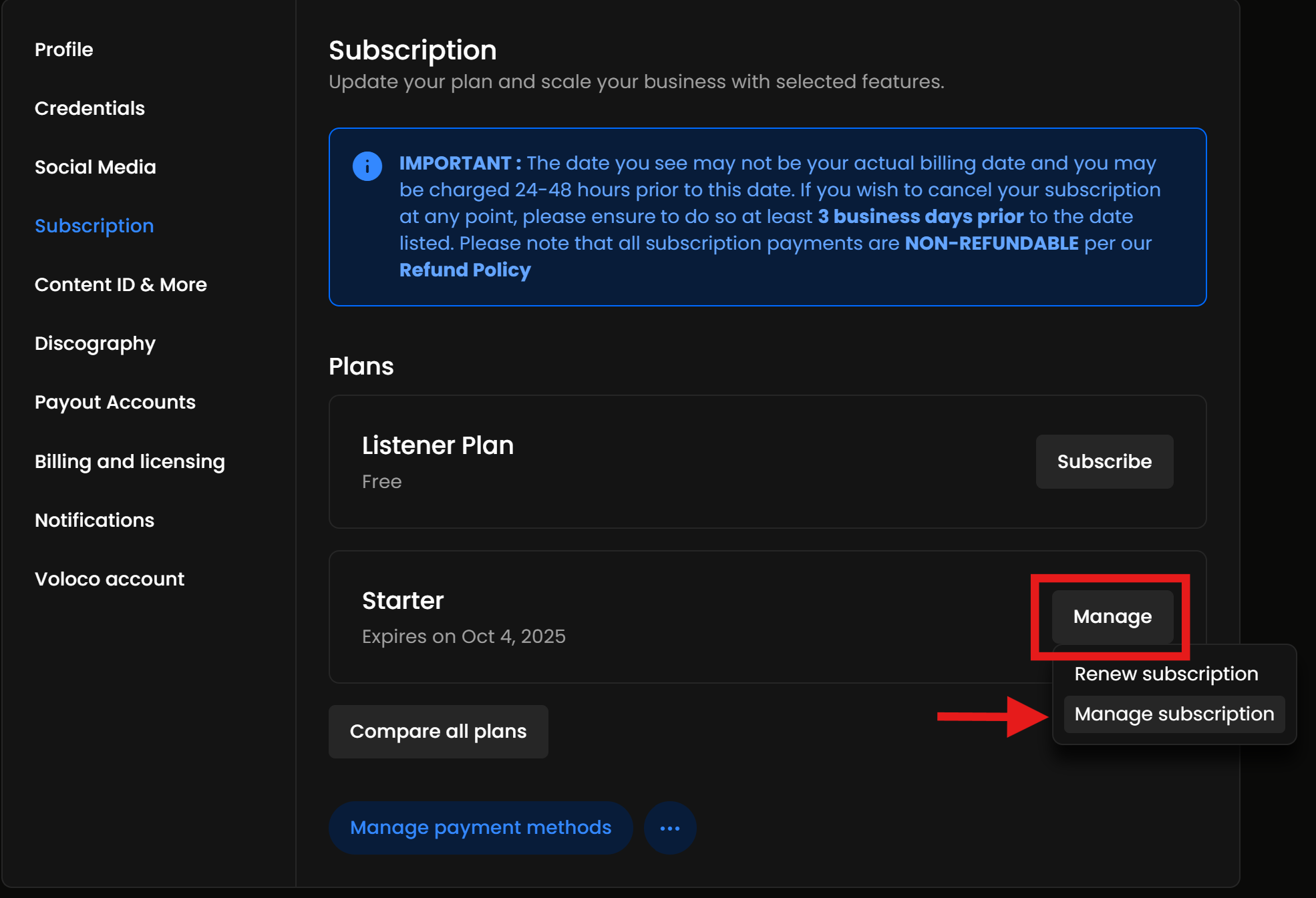Click the Starter plan card title

click(x=403, y=601)
